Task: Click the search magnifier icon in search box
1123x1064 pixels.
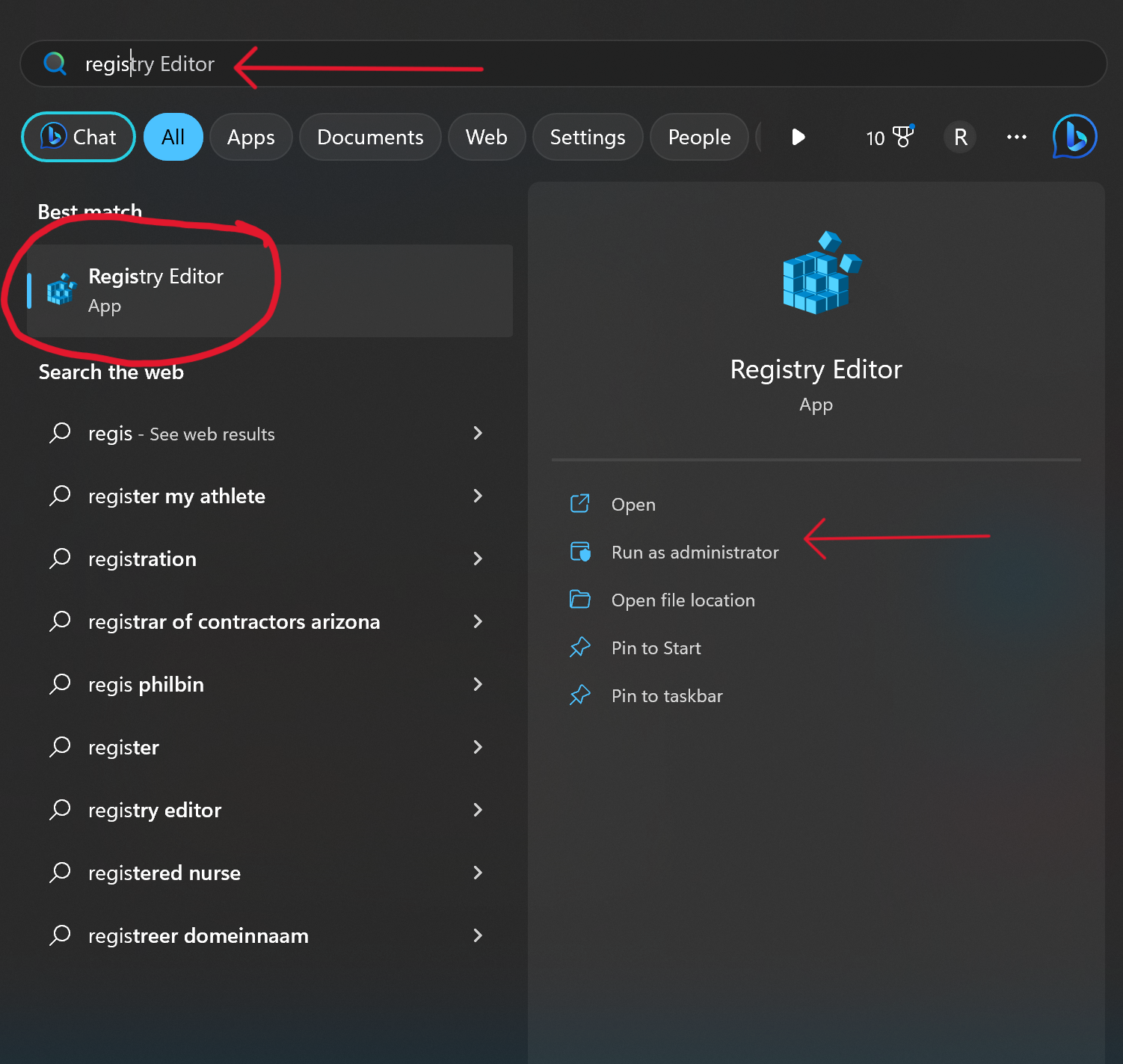Action: pos(55,64)
